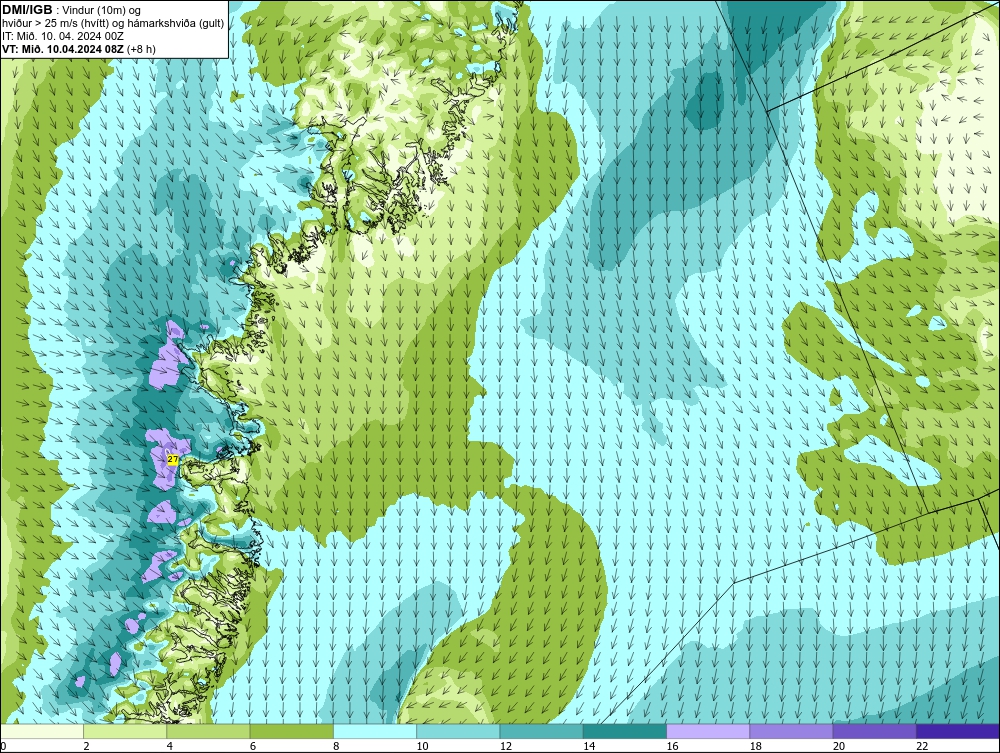1000x753 pixels.
Task: Click the 20-22 m/s violet legend swatch
Action: (874, 731)
